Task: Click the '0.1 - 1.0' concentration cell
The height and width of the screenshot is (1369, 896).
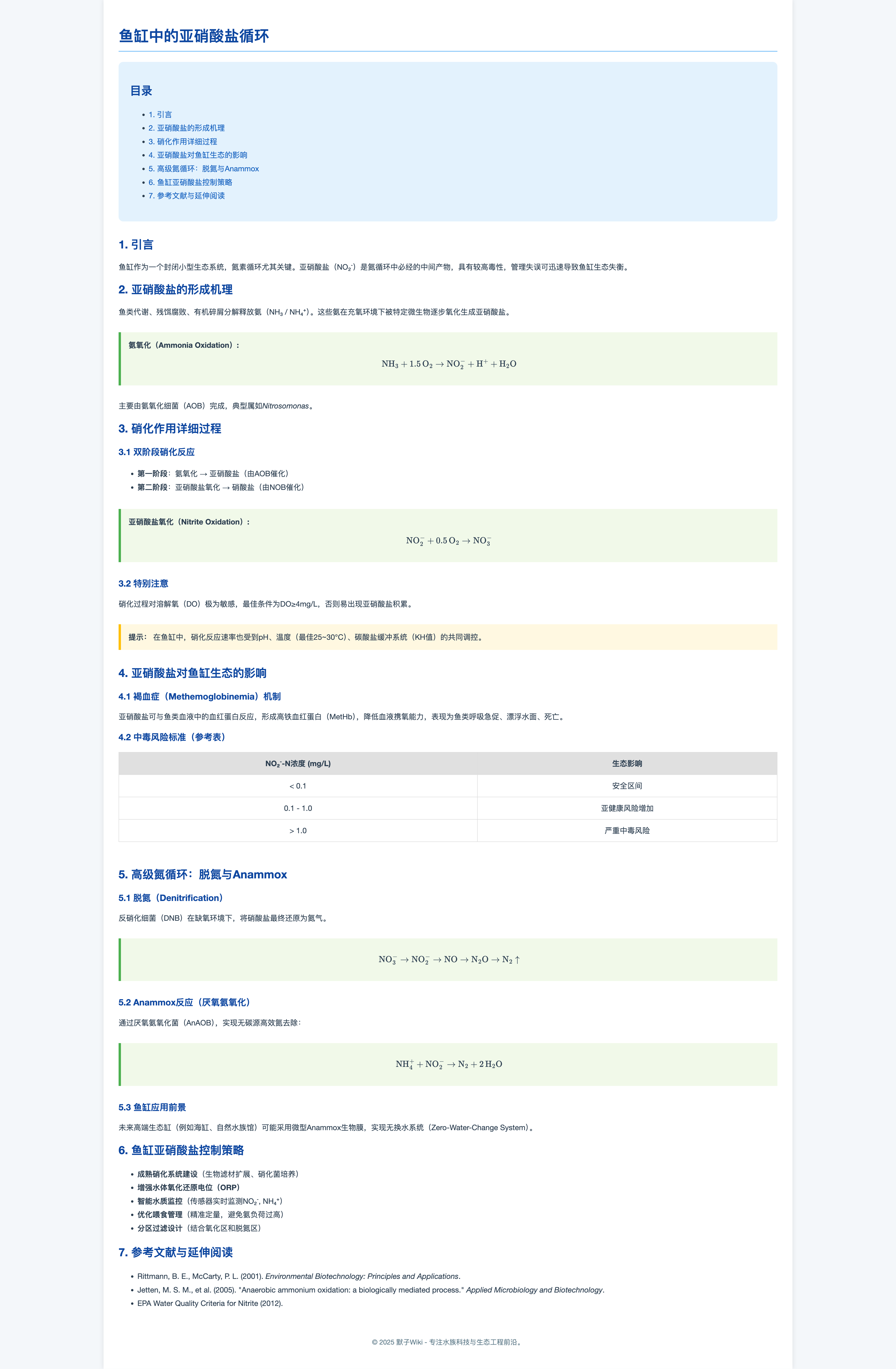Action: click(x=297, y=808)
